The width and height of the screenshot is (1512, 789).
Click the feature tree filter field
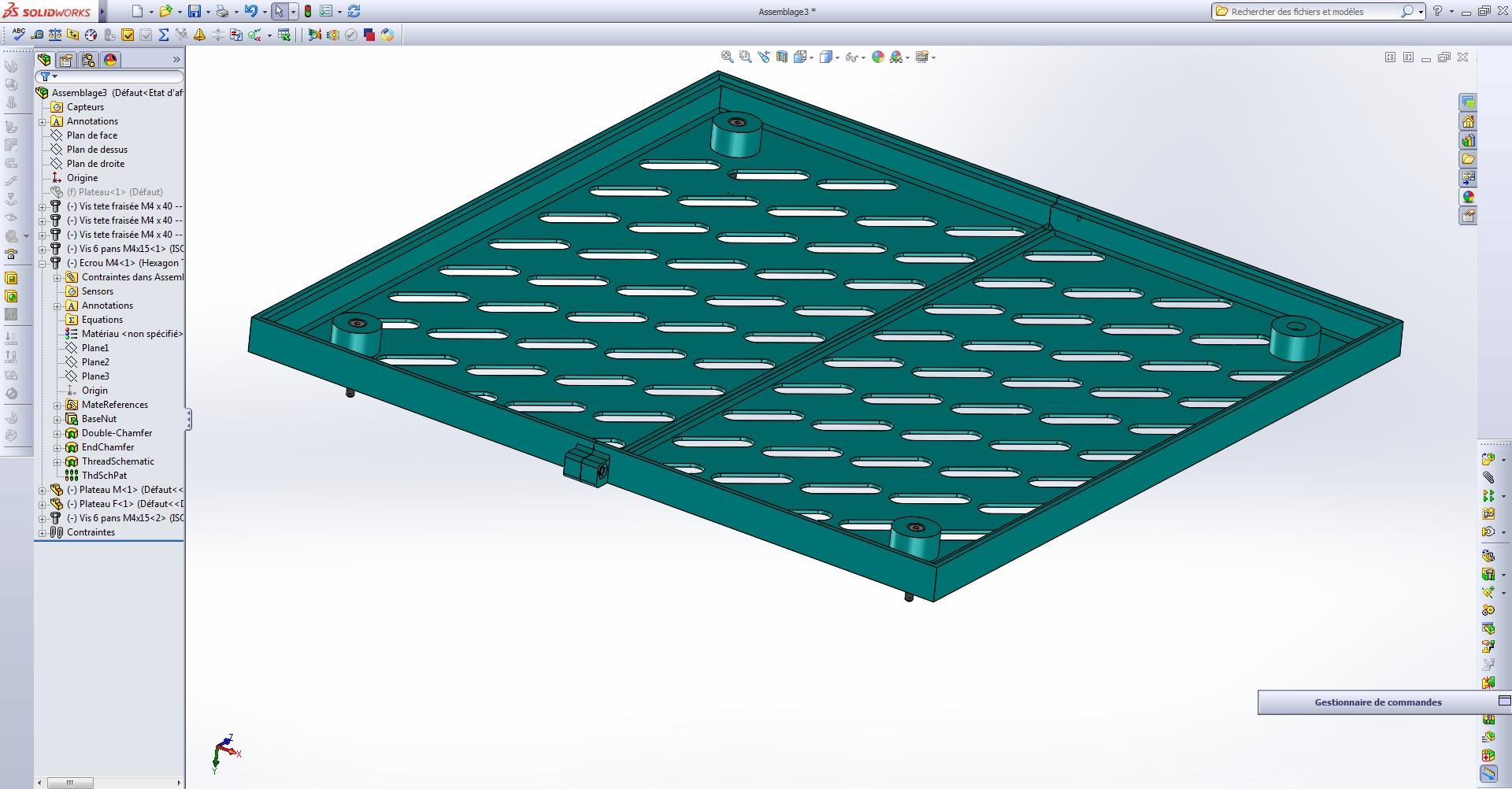[110, 77]
